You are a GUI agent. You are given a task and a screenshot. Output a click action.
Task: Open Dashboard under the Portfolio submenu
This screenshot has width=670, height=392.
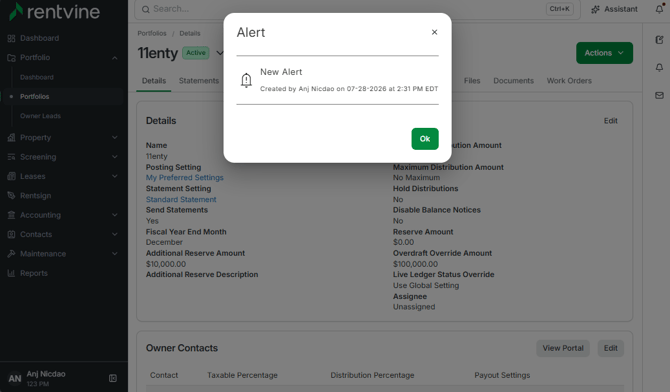[x=37, y=77]
